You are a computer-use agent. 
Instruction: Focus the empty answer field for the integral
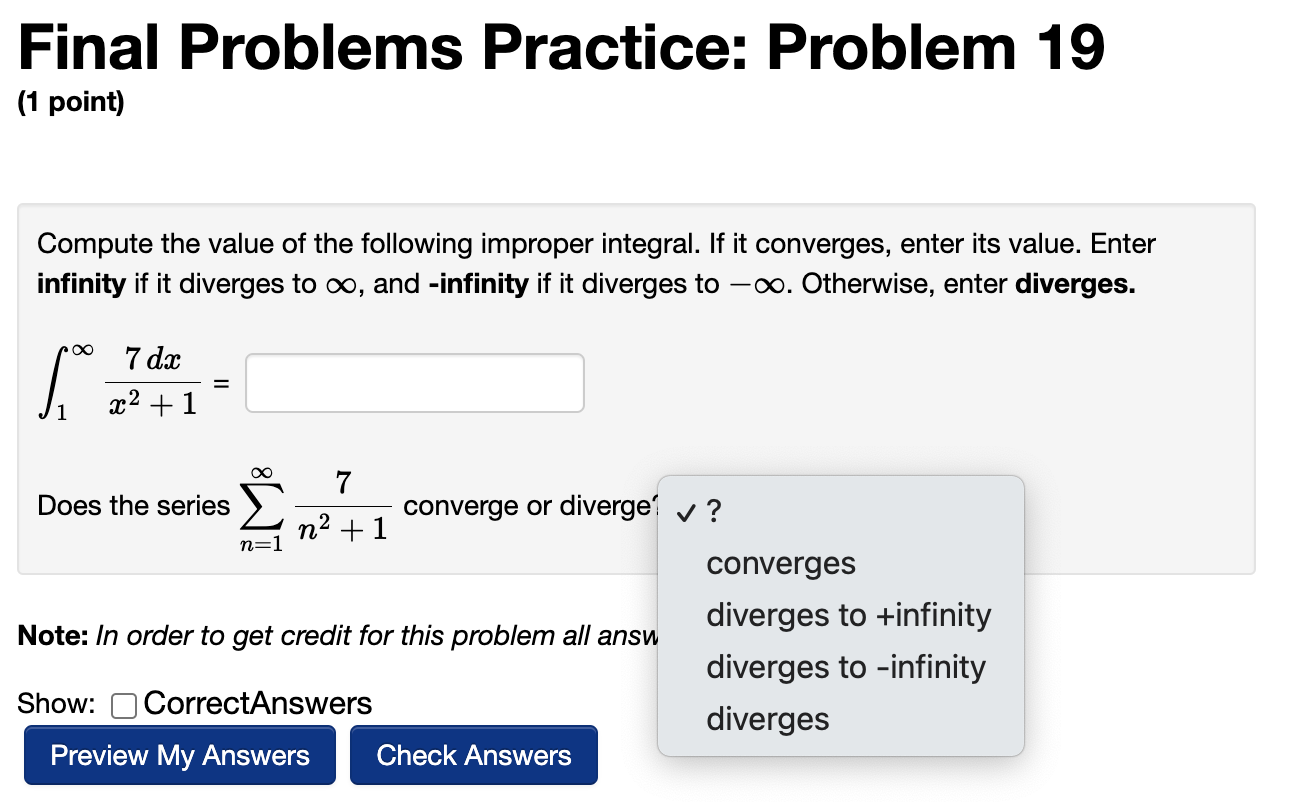[414, 382]
